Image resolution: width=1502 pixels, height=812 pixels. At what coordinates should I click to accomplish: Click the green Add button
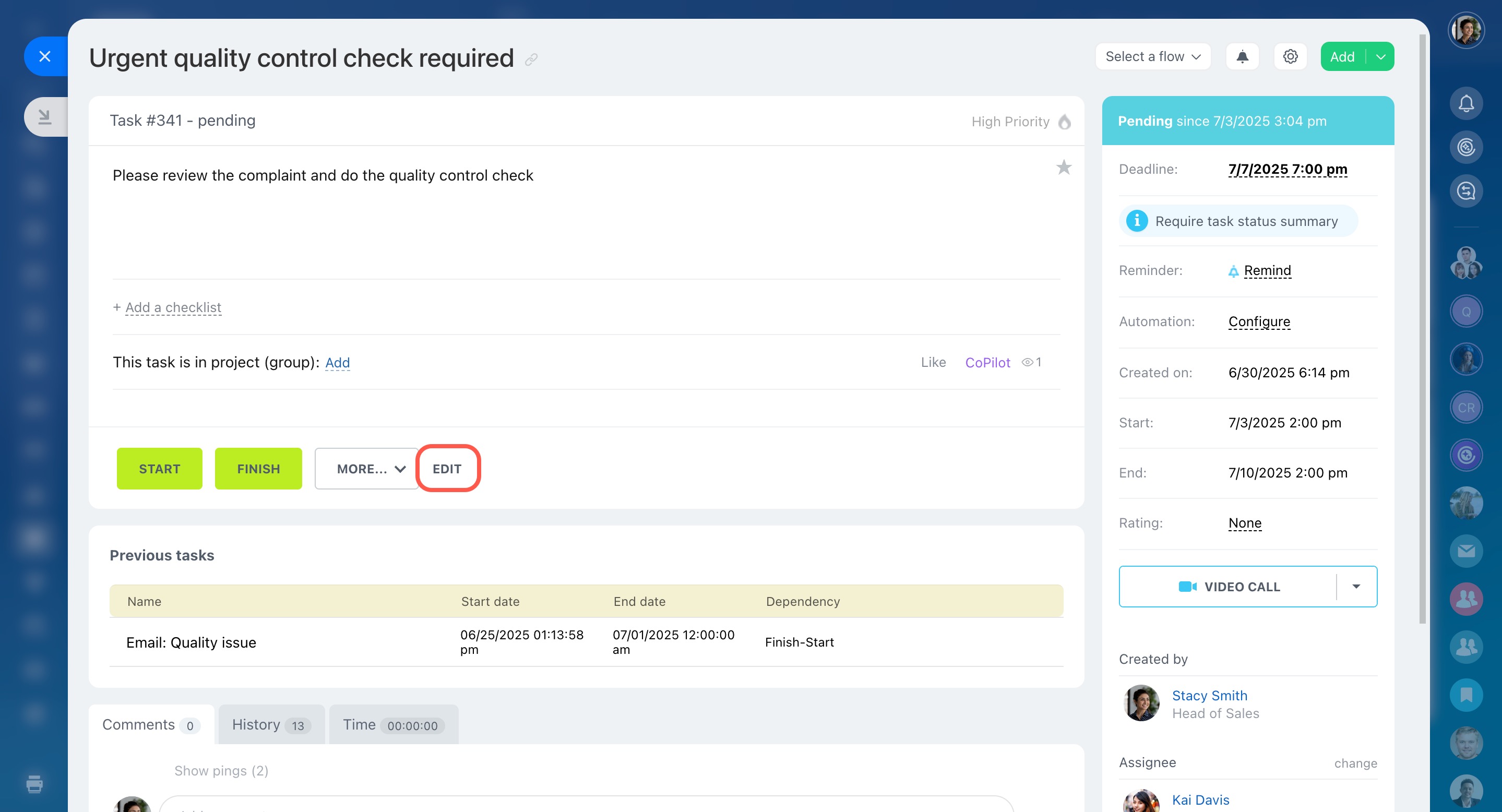(x=1342, y=56)
